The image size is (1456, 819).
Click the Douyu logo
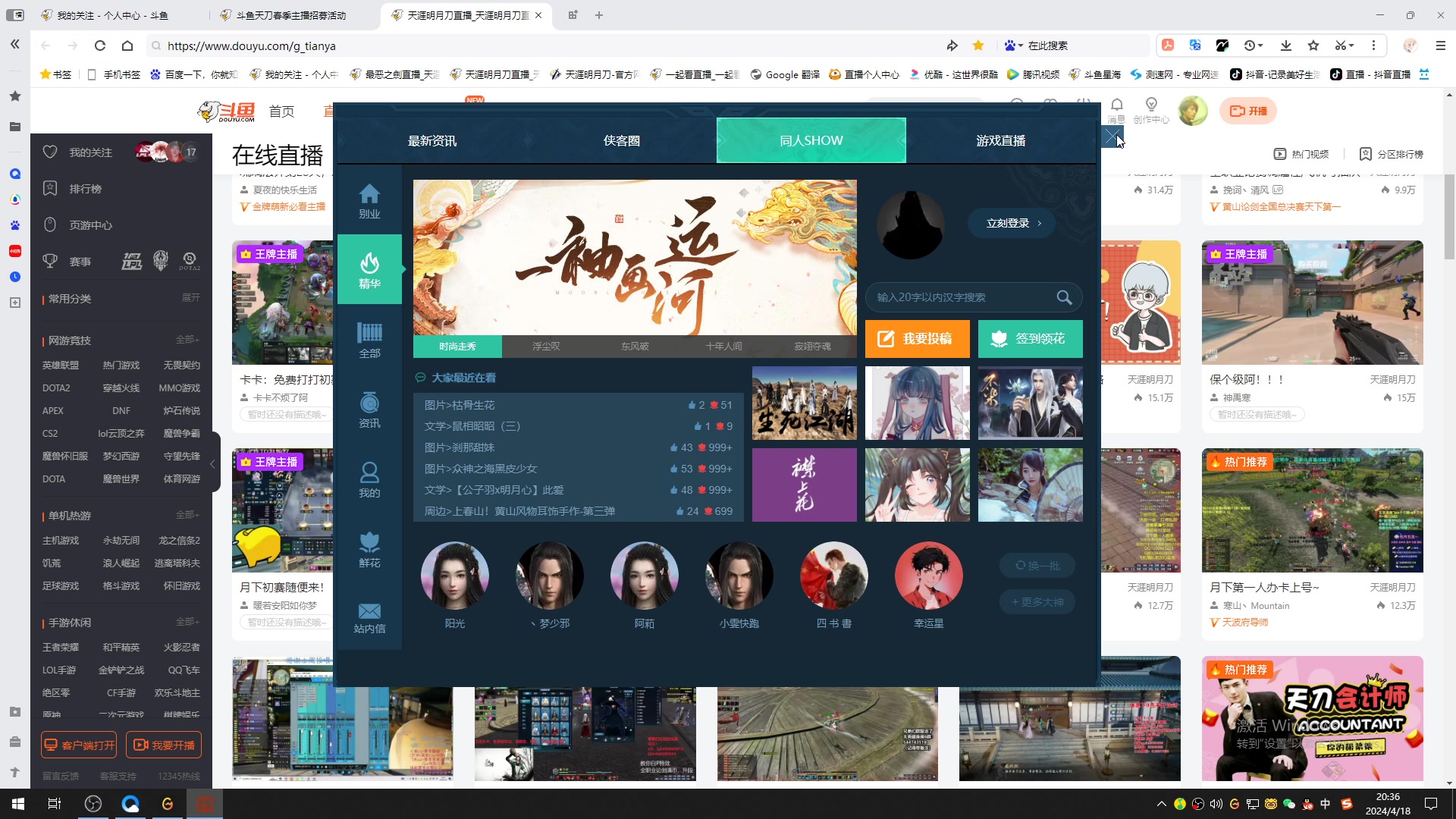[226, 111]
